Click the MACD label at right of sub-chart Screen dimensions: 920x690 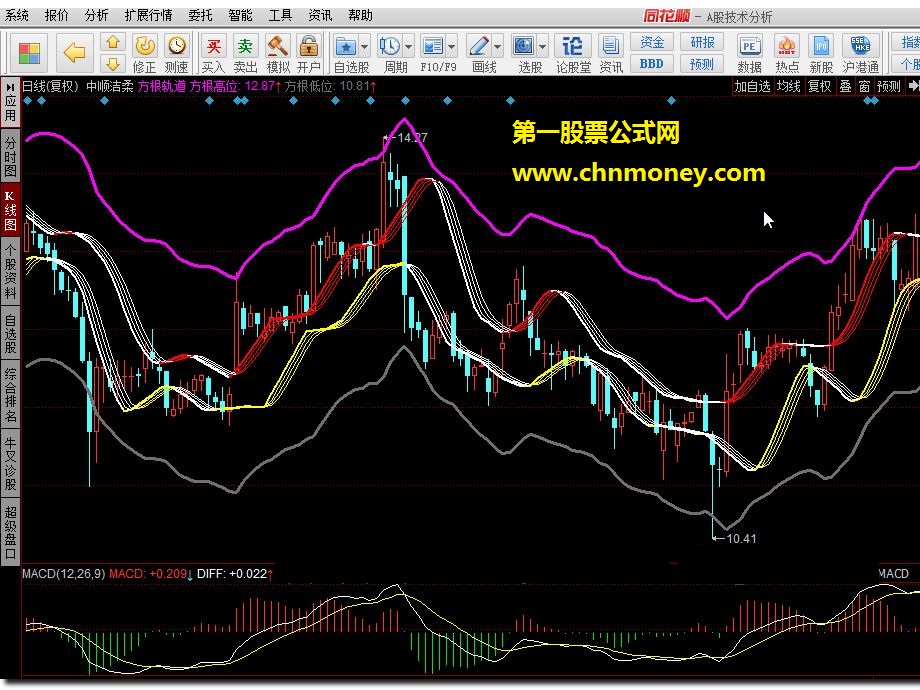point(894,573)
